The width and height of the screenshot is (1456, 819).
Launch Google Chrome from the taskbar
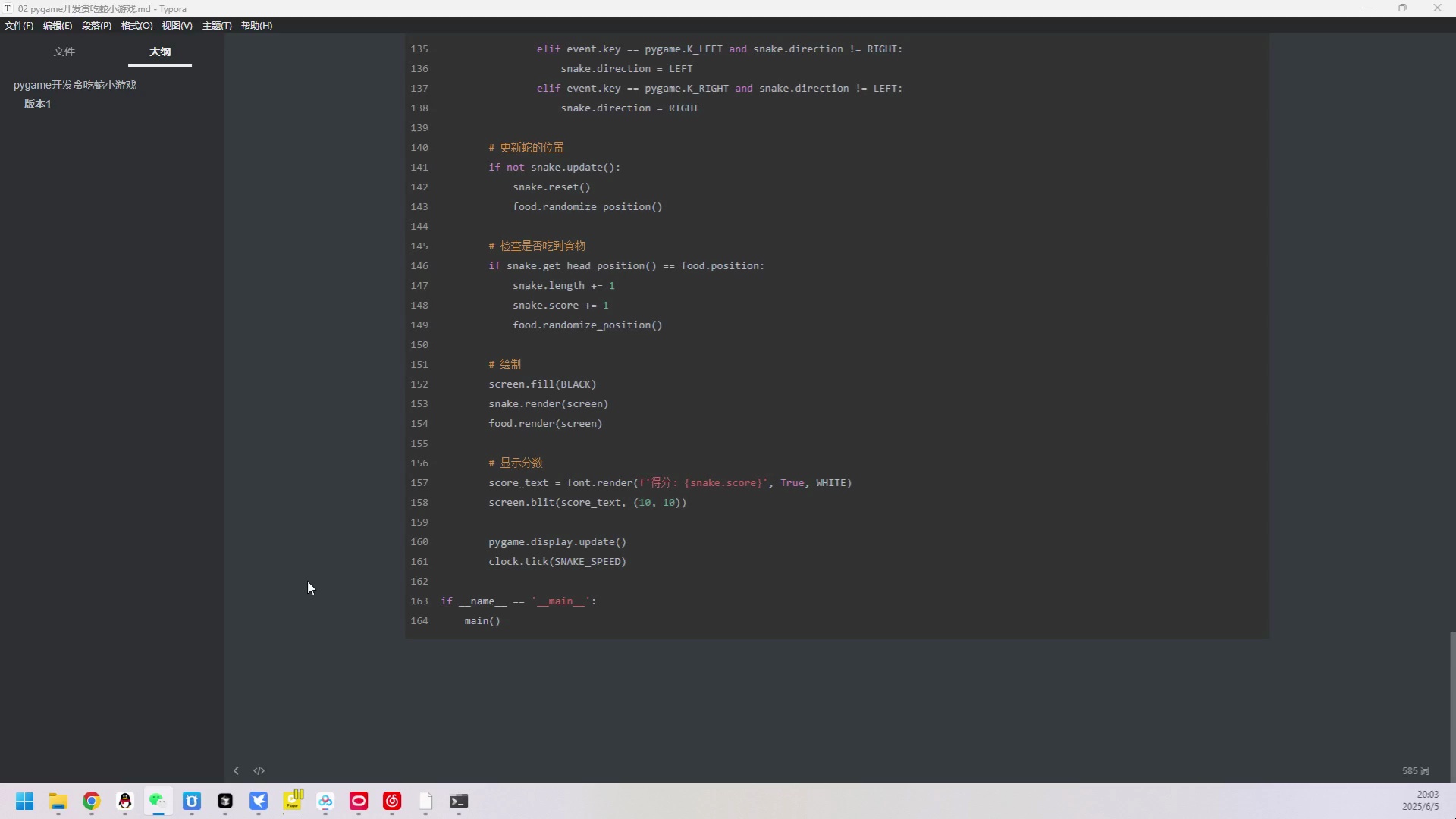(92, 801)
